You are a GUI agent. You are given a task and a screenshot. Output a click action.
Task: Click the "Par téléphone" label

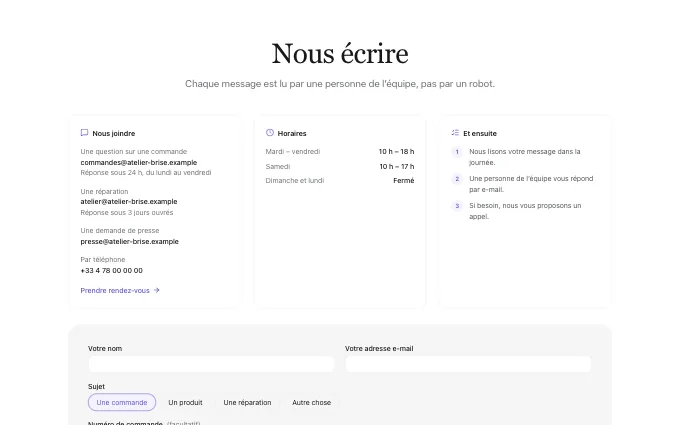tap(103, 260)
